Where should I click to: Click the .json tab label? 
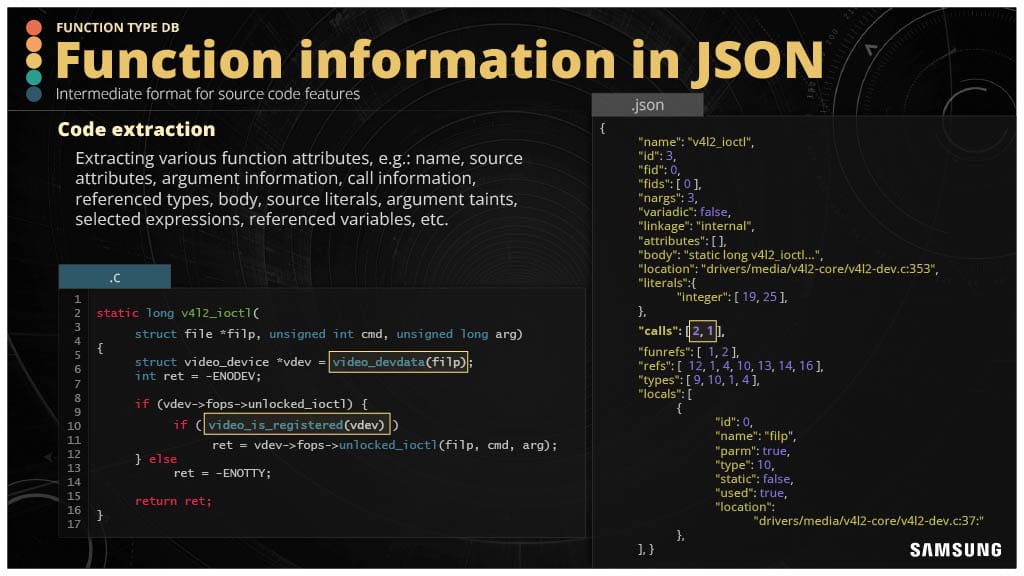pyautogui.click(x=647, y=105)
